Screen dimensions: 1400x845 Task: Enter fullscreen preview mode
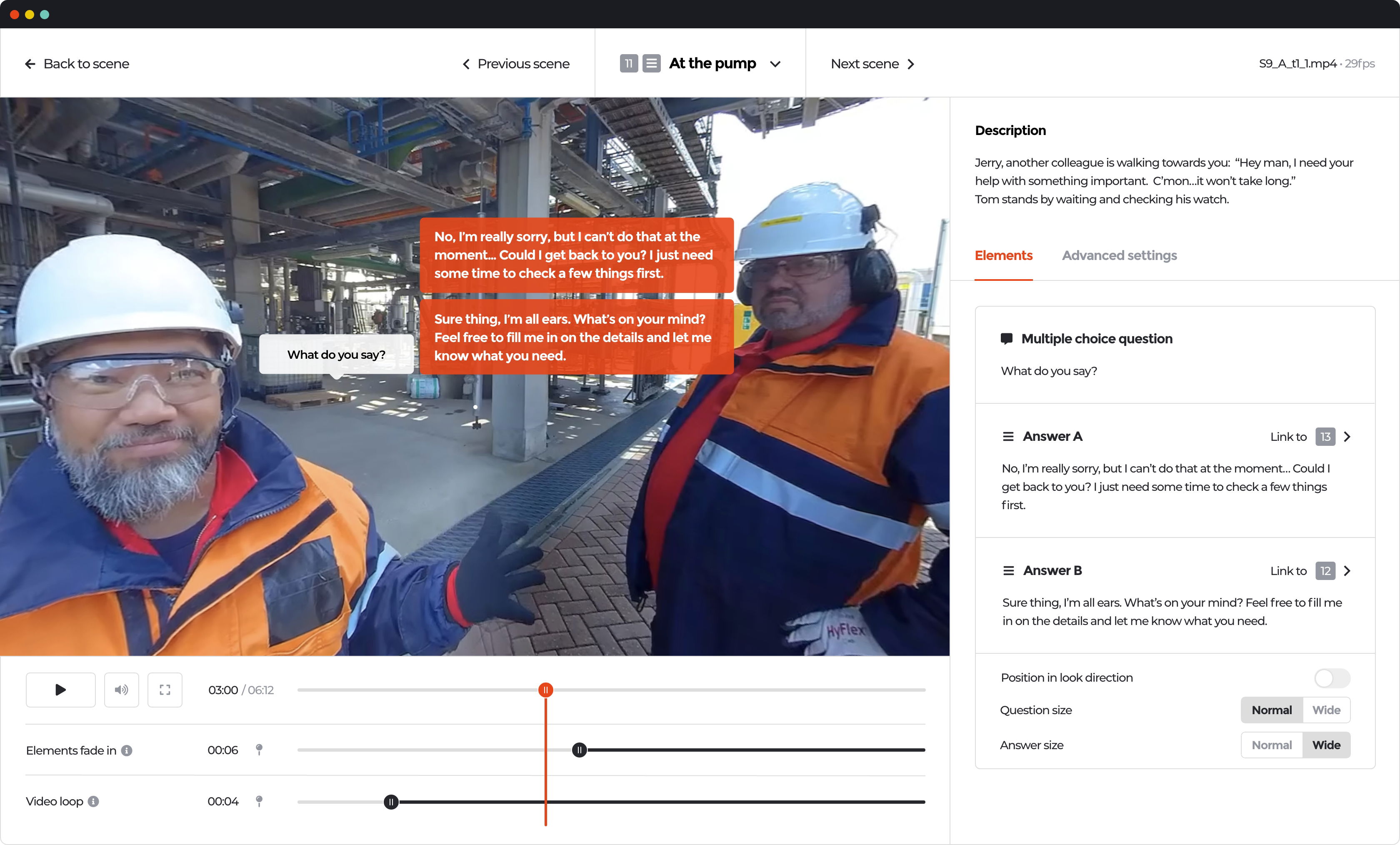coord(165,690)
